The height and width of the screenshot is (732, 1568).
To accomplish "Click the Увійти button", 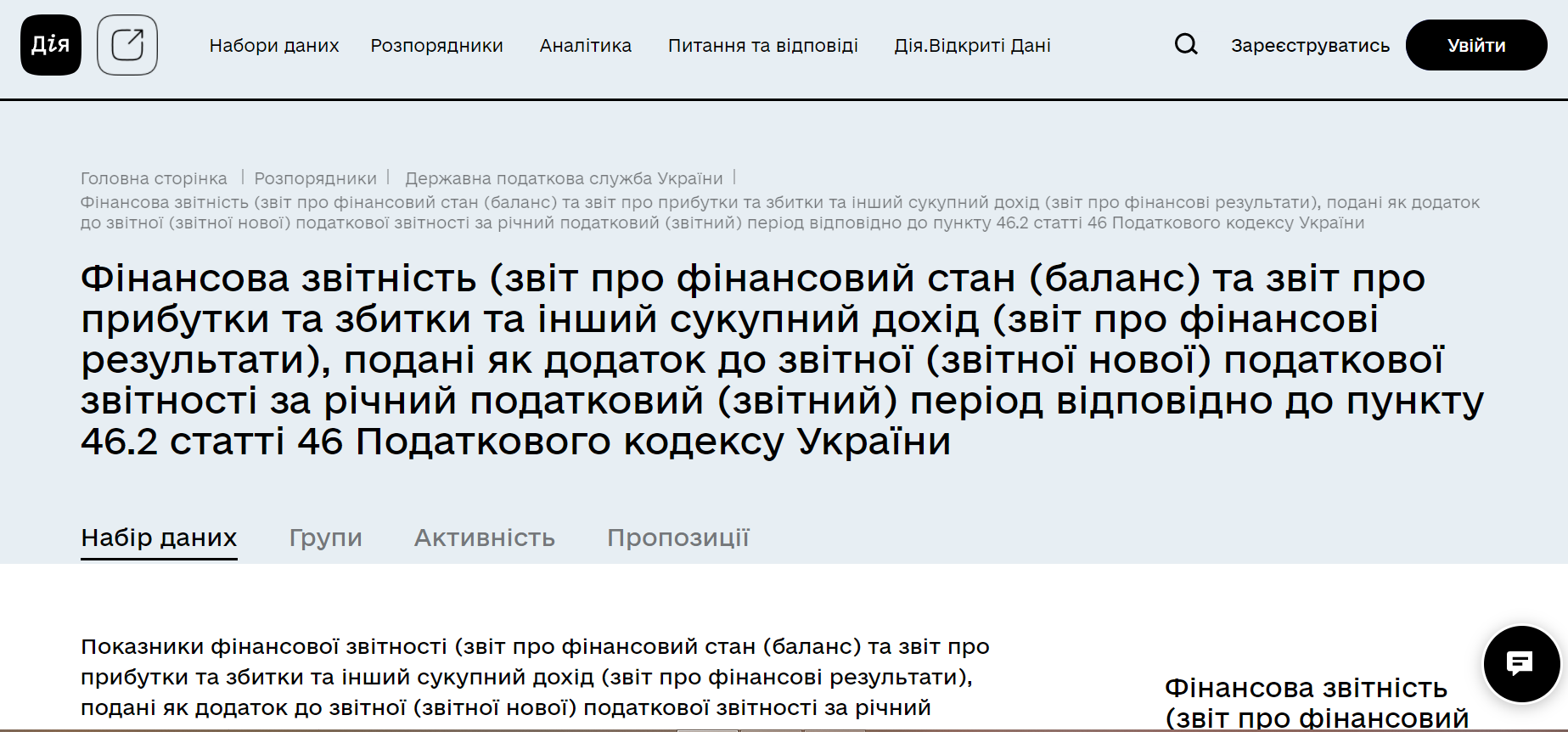I will (x=1476, y=45).
